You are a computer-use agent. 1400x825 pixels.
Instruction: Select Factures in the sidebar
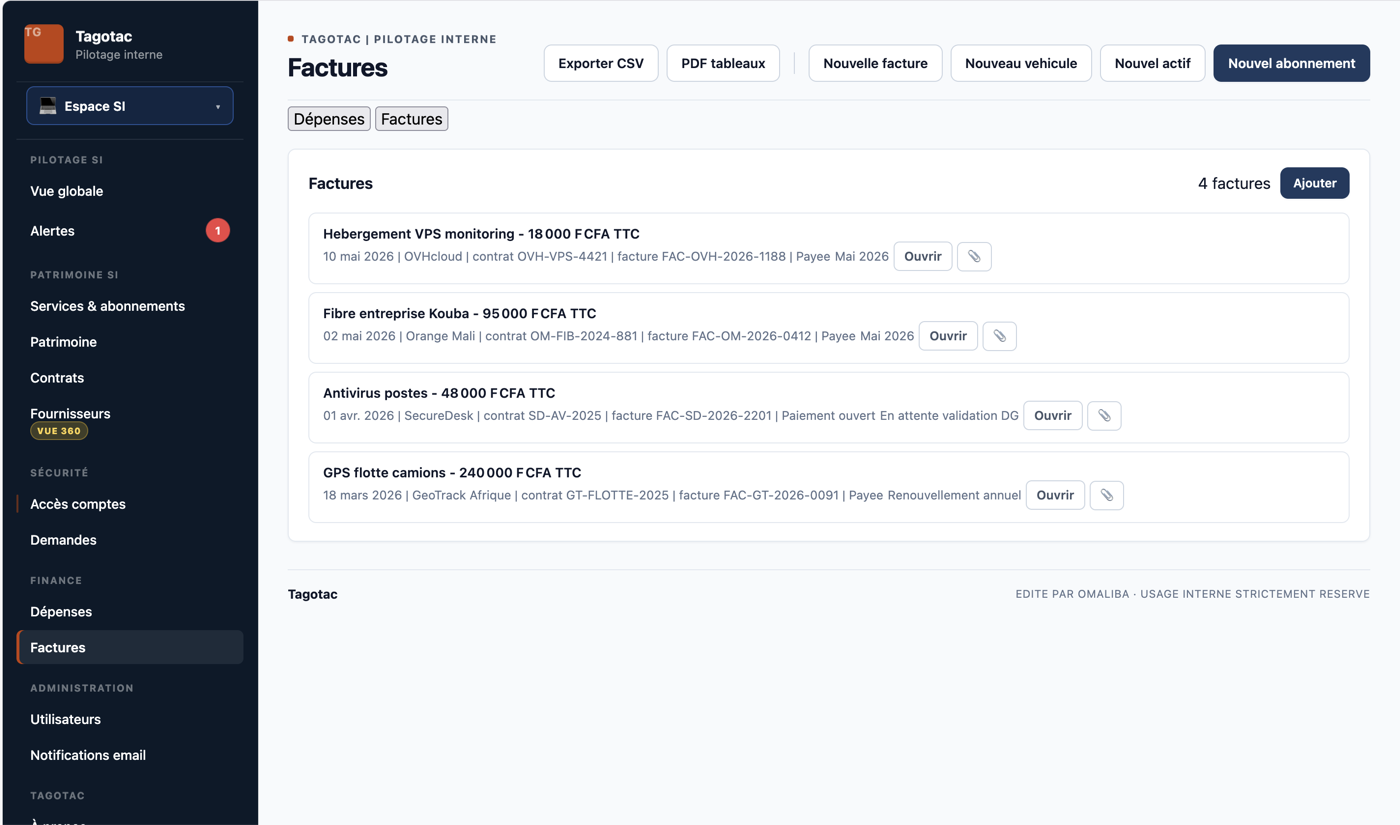coord(130,648)
